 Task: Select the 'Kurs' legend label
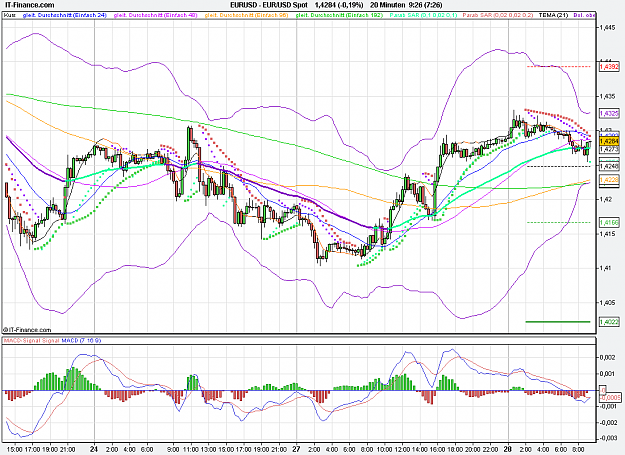[x=10, y=15]
